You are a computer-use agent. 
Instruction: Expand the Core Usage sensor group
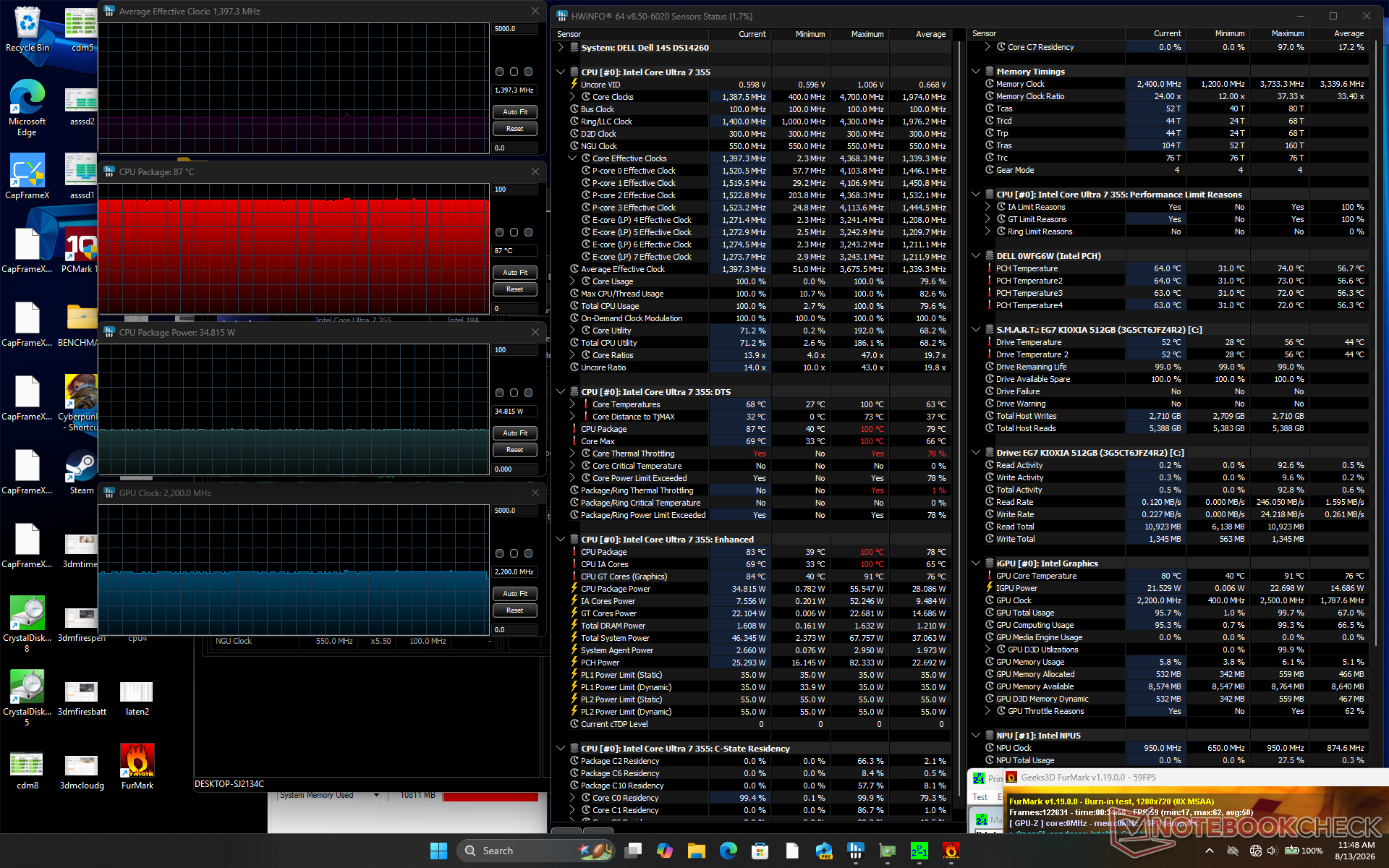pos(572,281)
